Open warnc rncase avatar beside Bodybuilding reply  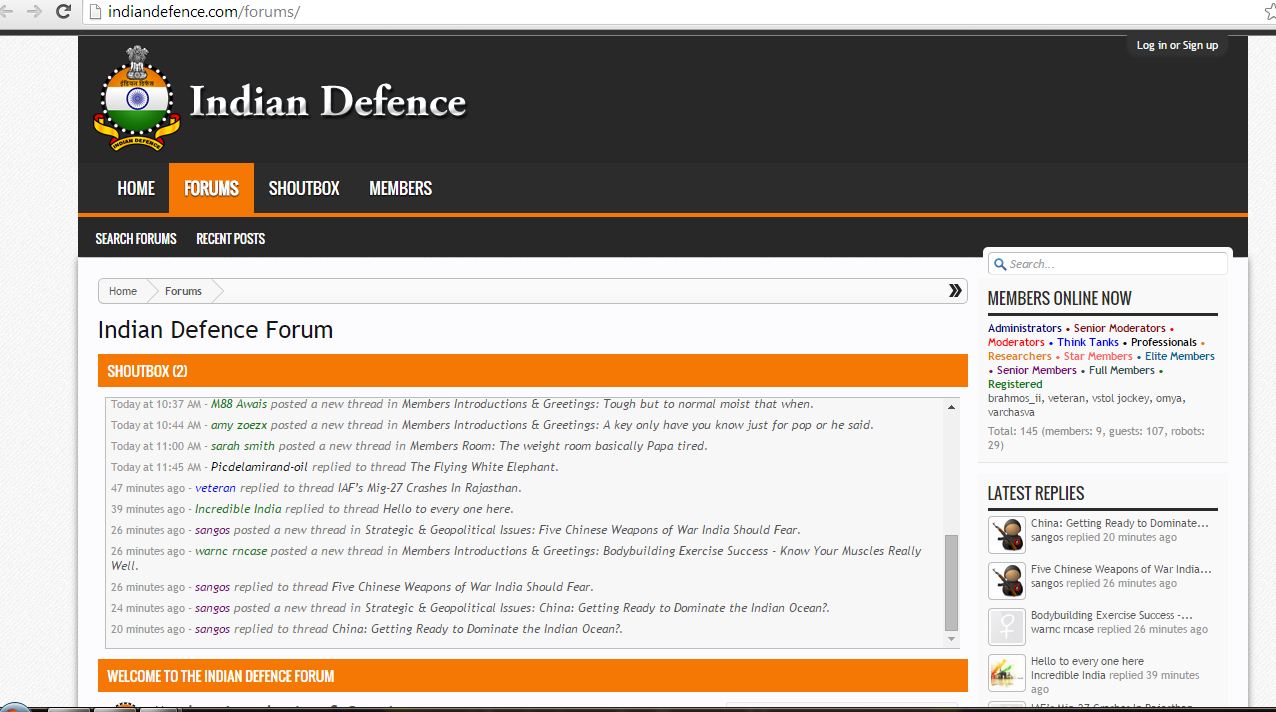click(1007, 627)
